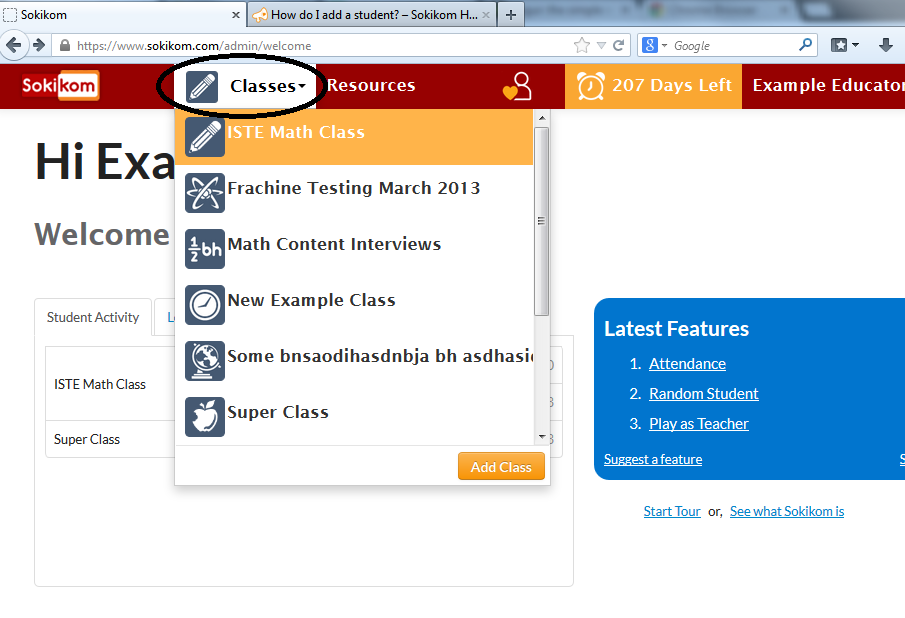Viewport: 905px width, 618px height.
Task: Click the See what Sokikom is link
Action: 787,511
